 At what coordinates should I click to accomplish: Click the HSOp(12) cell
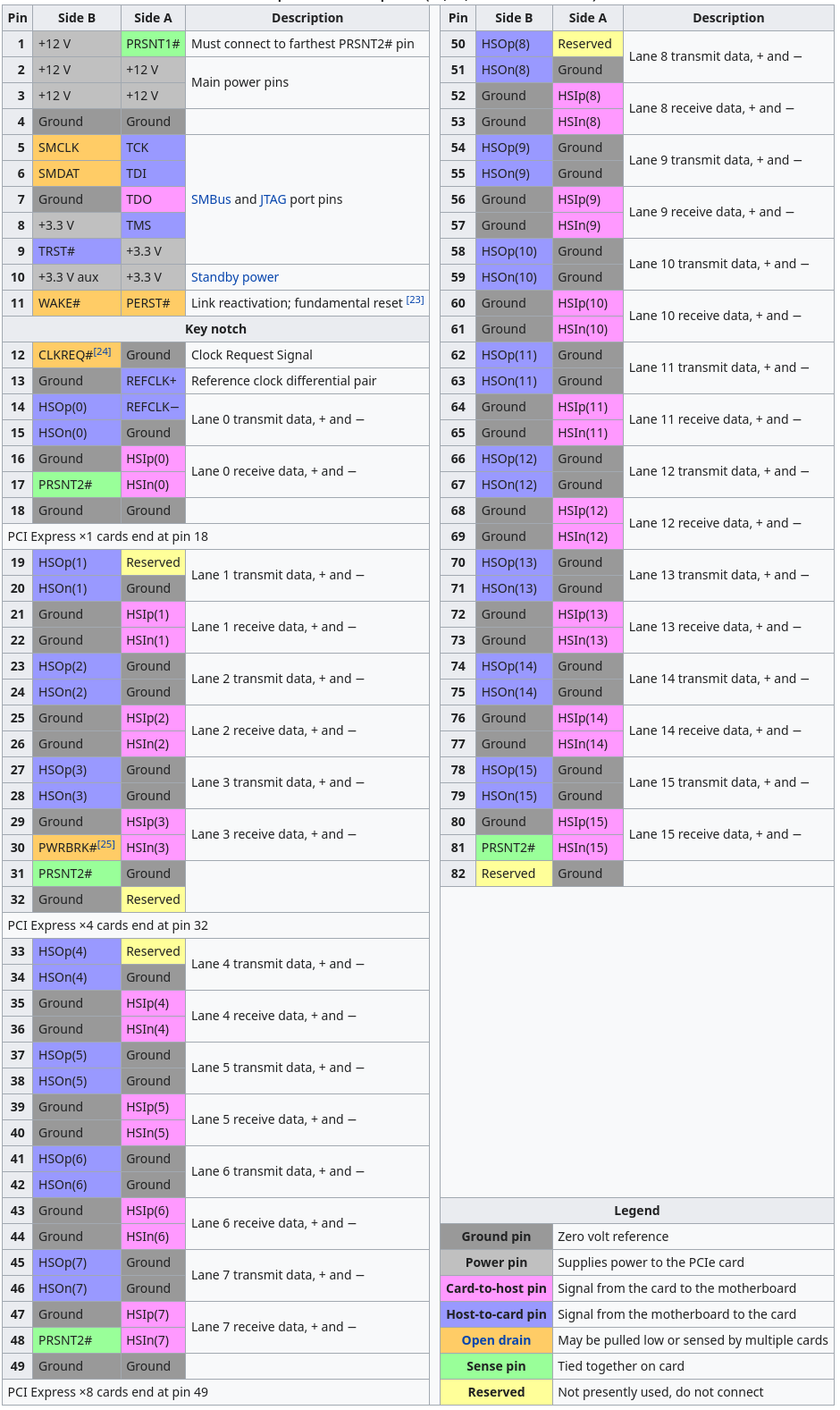pyautogui.click(x=514, y=459)
